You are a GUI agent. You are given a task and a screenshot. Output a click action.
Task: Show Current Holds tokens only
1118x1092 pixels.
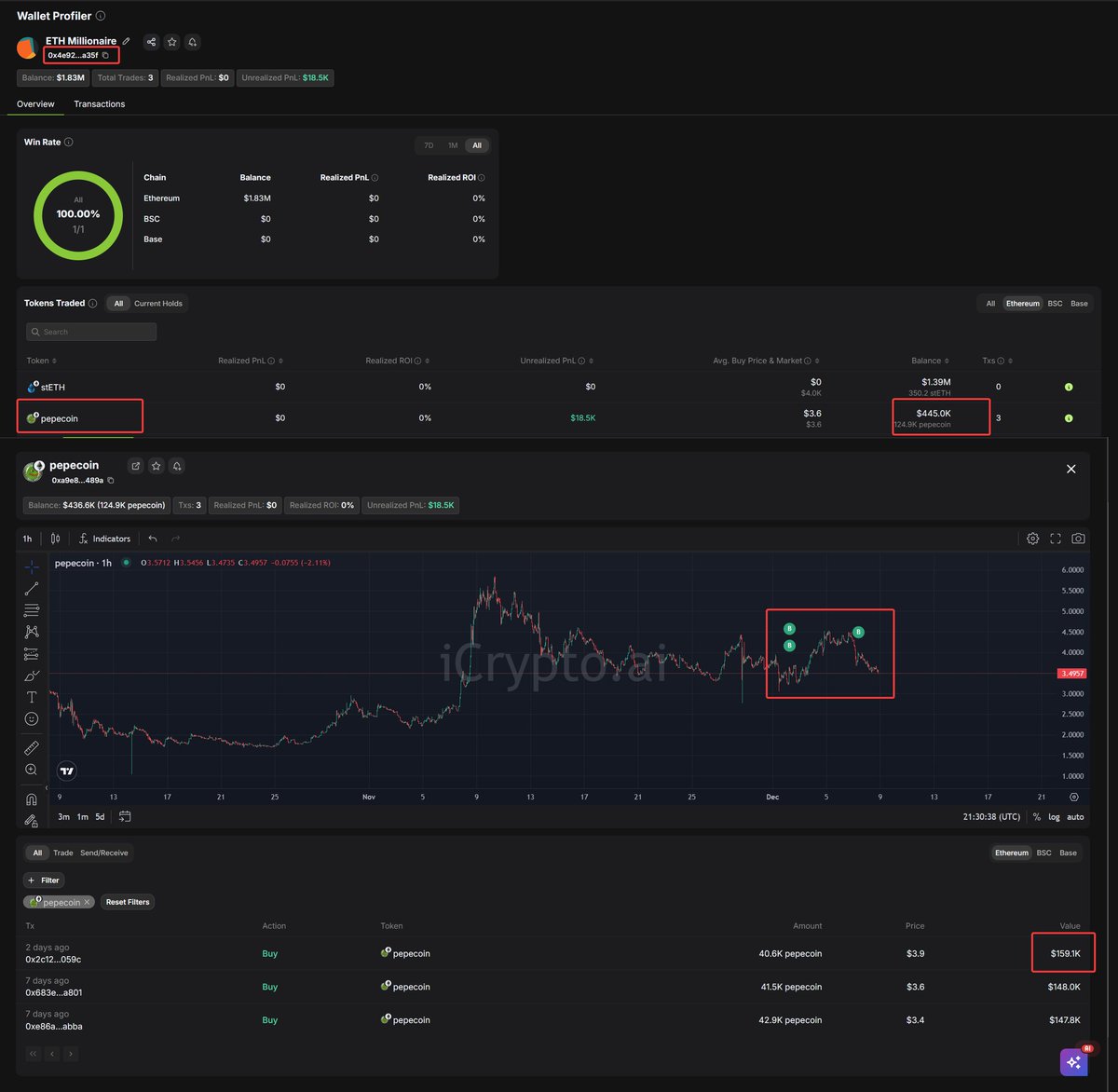coord(158,304)
